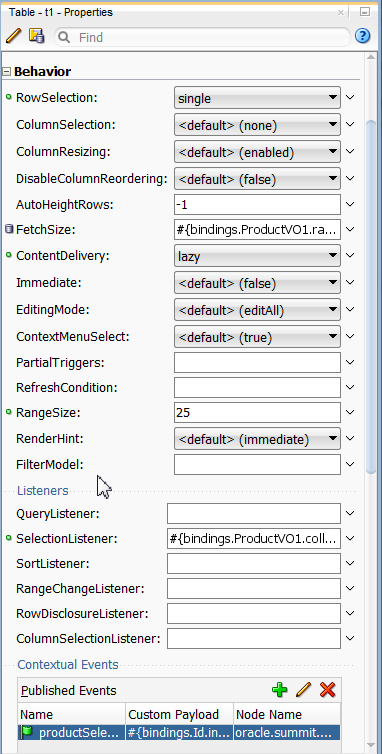Select the #{bindings.Id.in... payload cell
The image size is (382, 754).
pos(179,732)
